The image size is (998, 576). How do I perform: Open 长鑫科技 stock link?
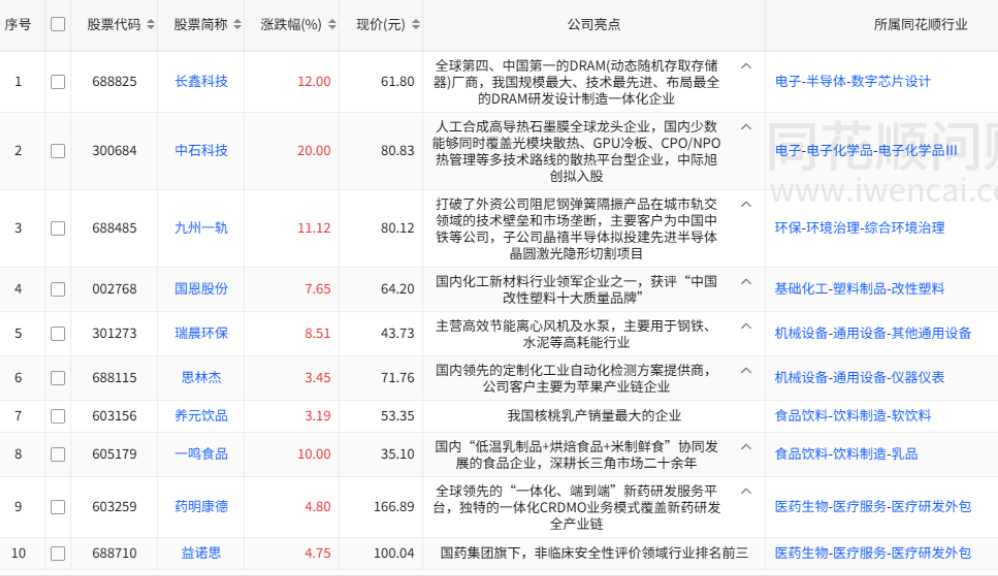pos(201,81)
